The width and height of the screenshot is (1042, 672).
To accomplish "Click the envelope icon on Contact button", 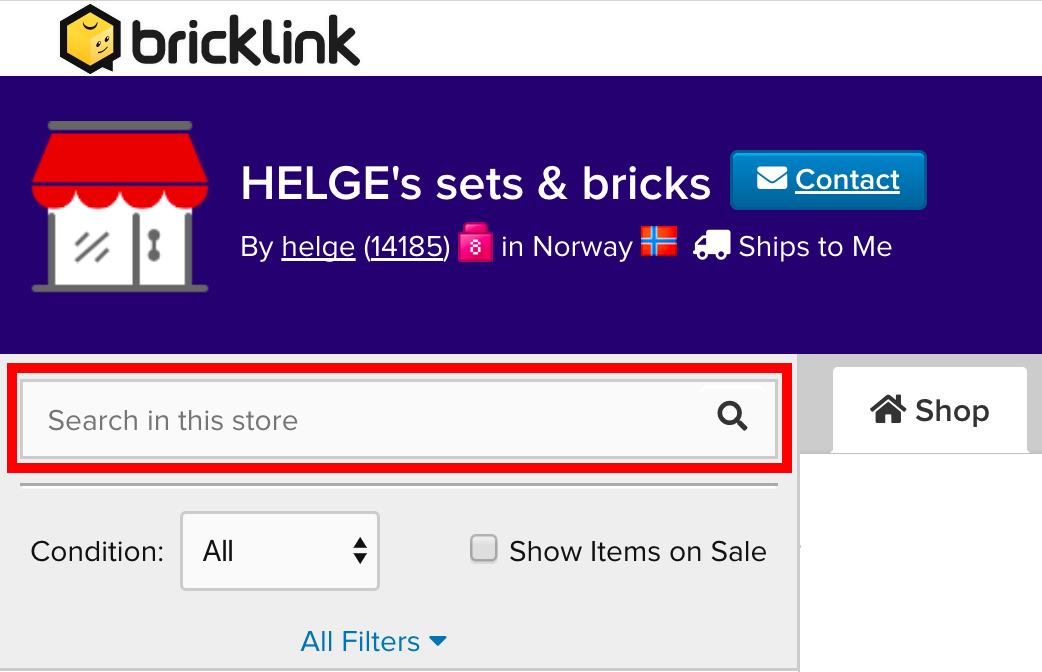I will pyautogui.click(x=772, y=178).
